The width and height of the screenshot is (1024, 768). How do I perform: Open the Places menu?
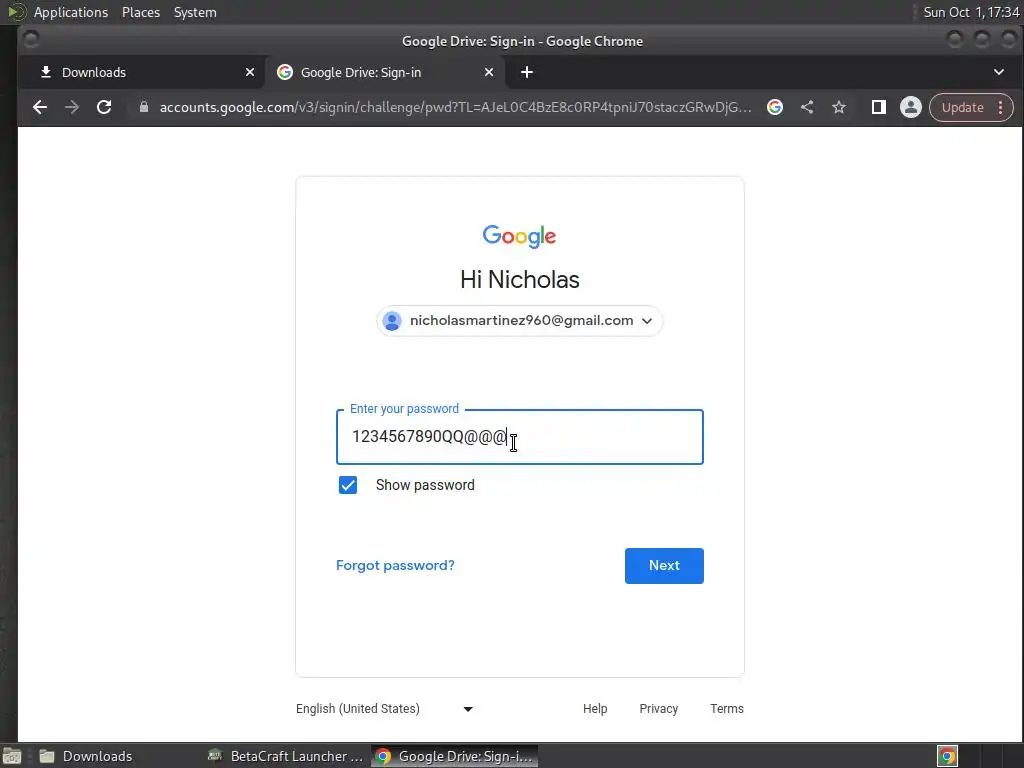click(140, 12)
